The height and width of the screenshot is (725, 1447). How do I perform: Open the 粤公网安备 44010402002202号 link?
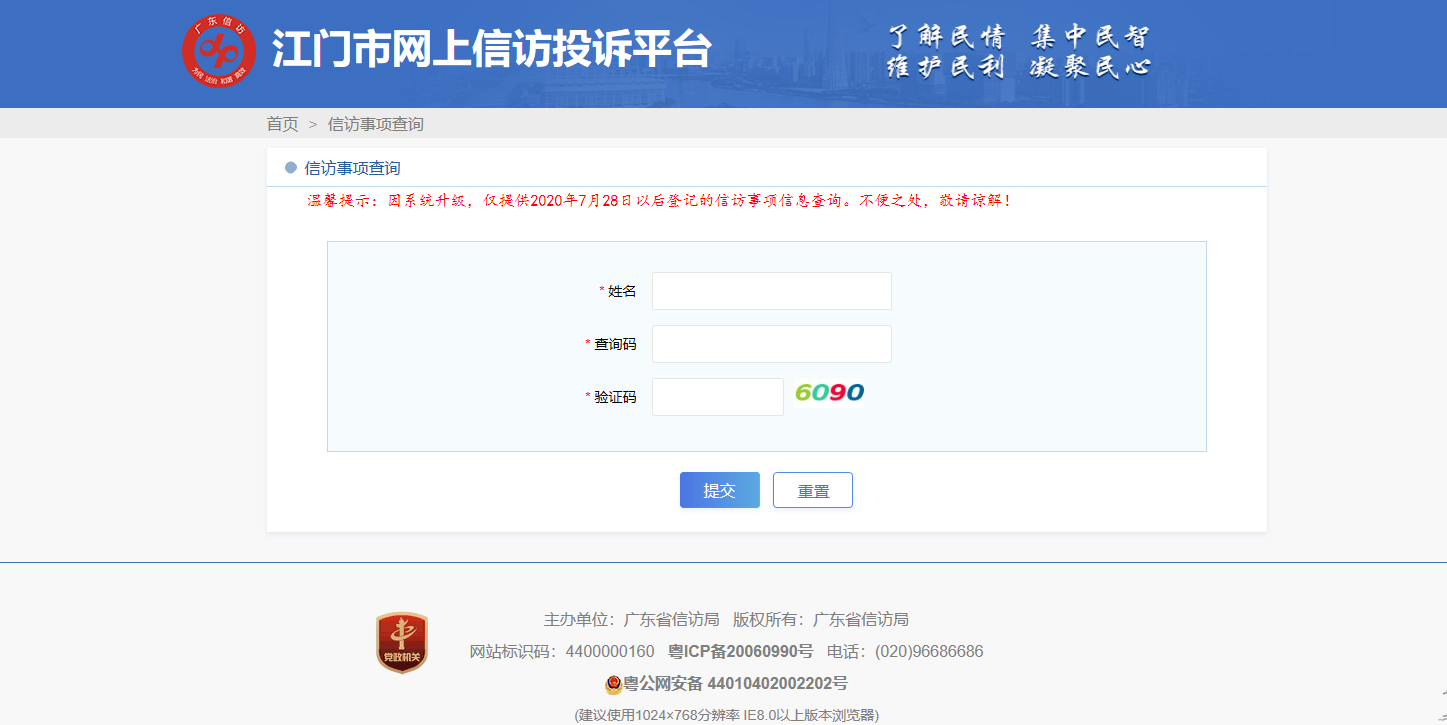(x=735, y=684)
